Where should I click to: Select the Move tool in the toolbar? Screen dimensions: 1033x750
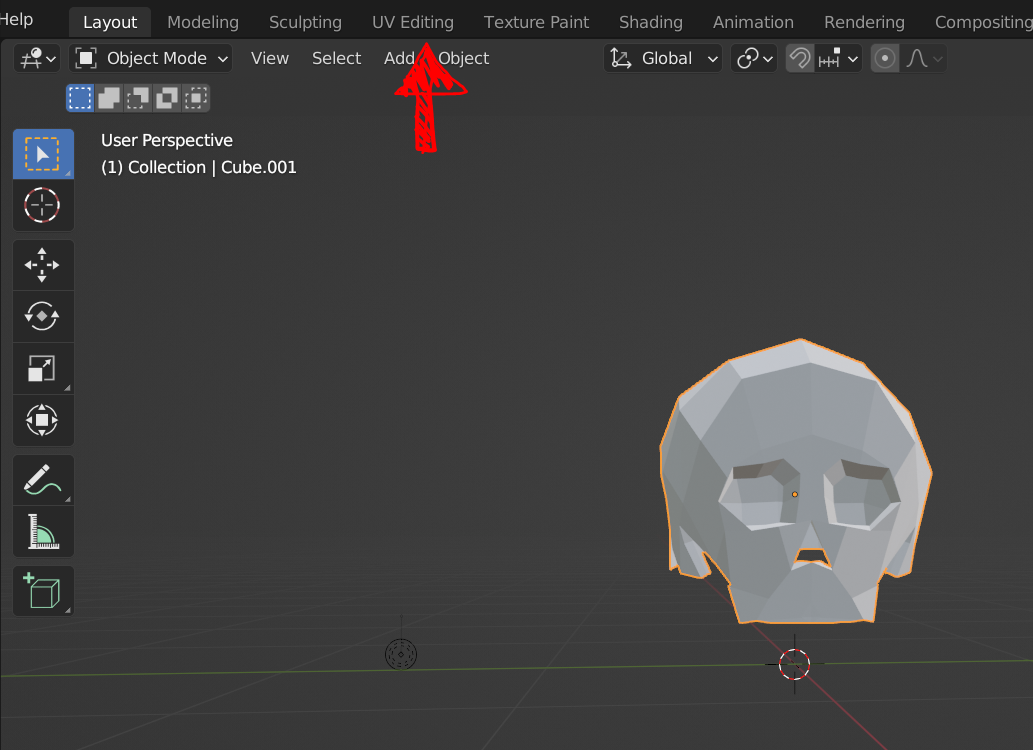tap(43, 264)
